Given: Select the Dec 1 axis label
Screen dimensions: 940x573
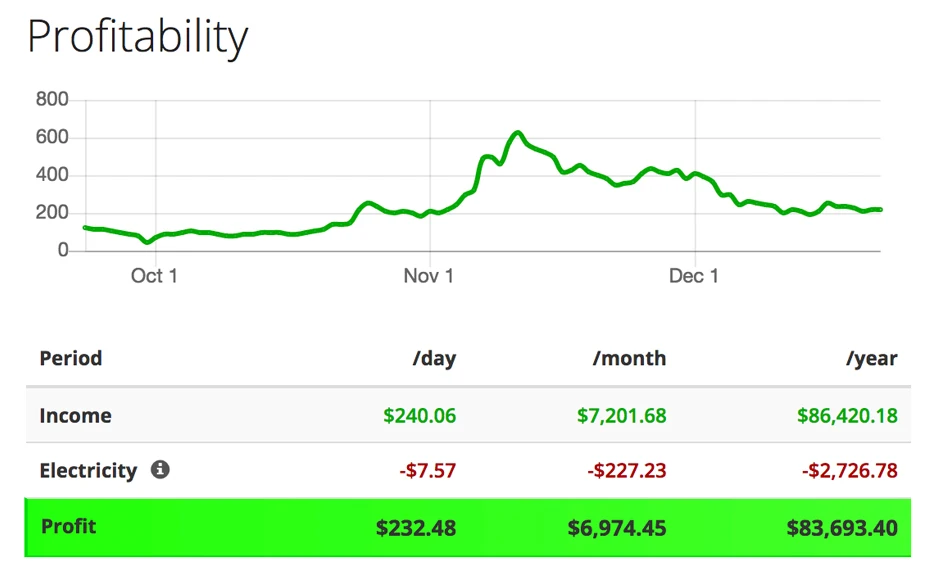Looking at the screenshot, I should click(694, 276).
